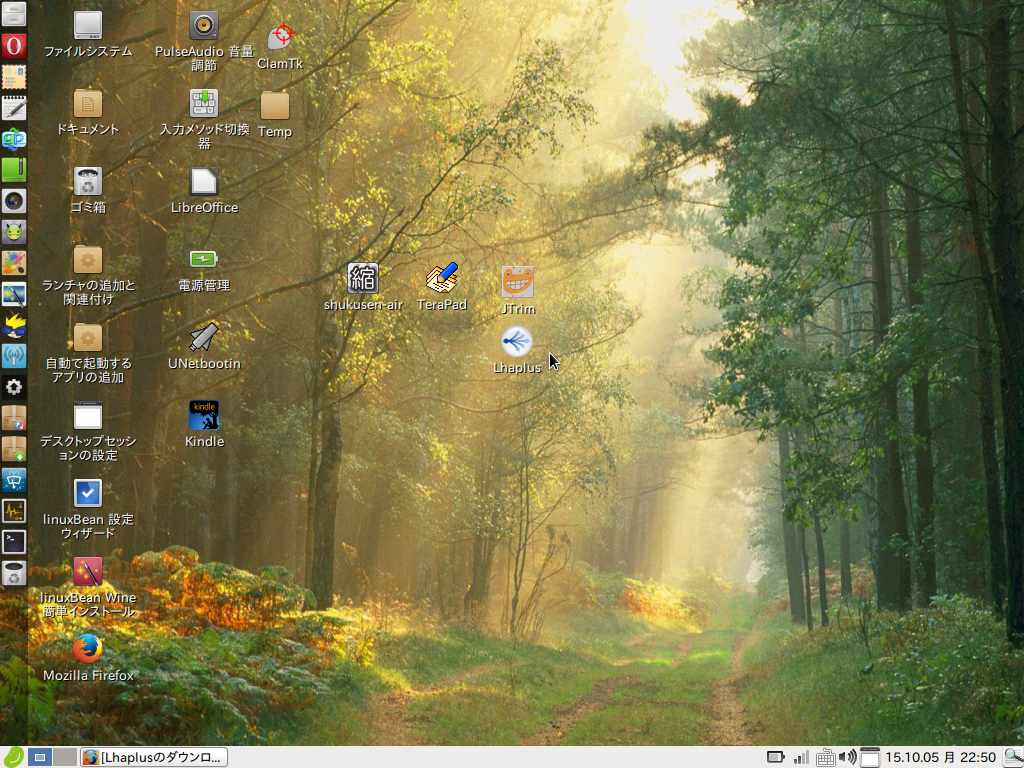The image size is (1024, 768).
Task: Open the keyboard input method tray icon
Action: pyautogui.click(x=825, y=758)
